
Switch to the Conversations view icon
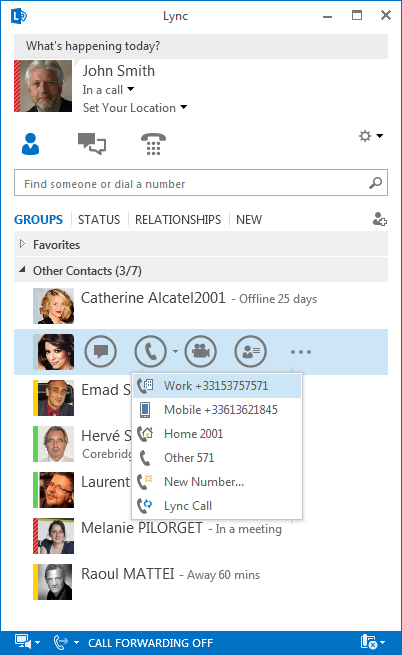pos(92,144)
